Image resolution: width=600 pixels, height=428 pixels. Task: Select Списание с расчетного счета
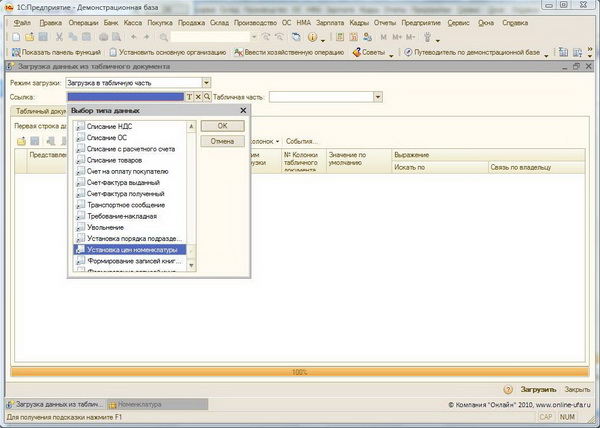click(130, 149)
